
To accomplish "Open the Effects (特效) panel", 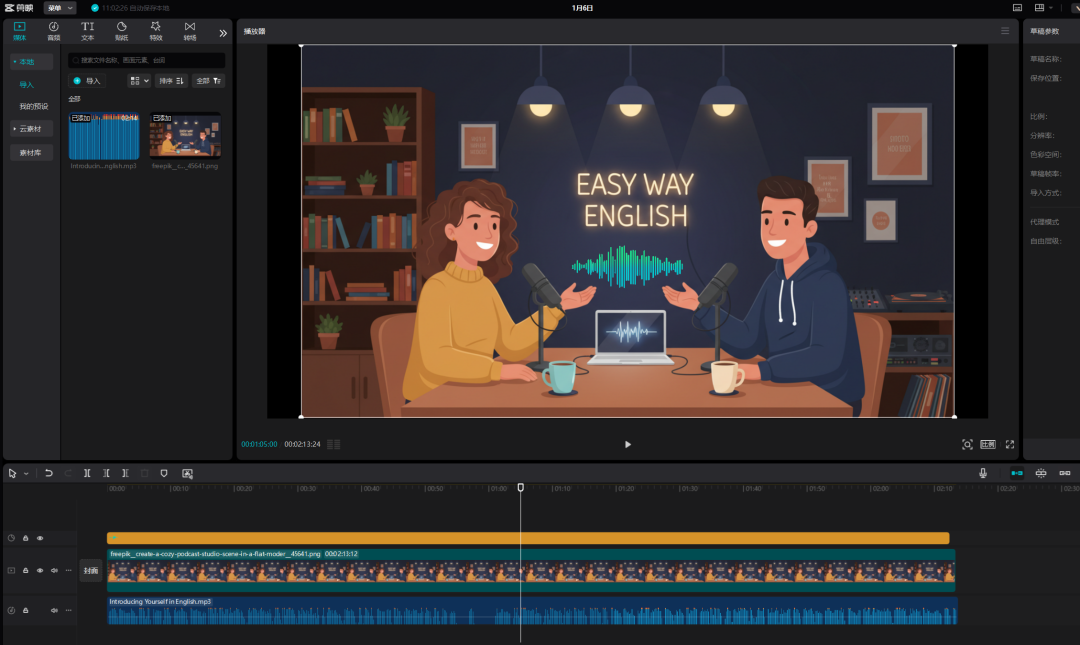I will (155, 30).
